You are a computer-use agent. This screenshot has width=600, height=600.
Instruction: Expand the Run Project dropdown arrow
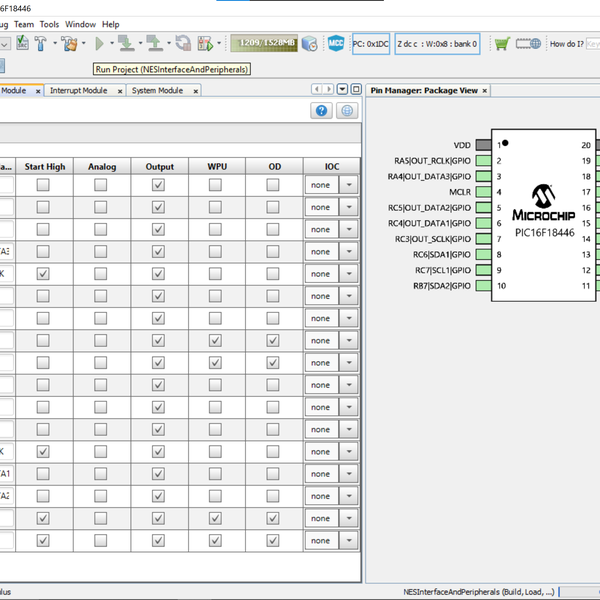(111, 44)
